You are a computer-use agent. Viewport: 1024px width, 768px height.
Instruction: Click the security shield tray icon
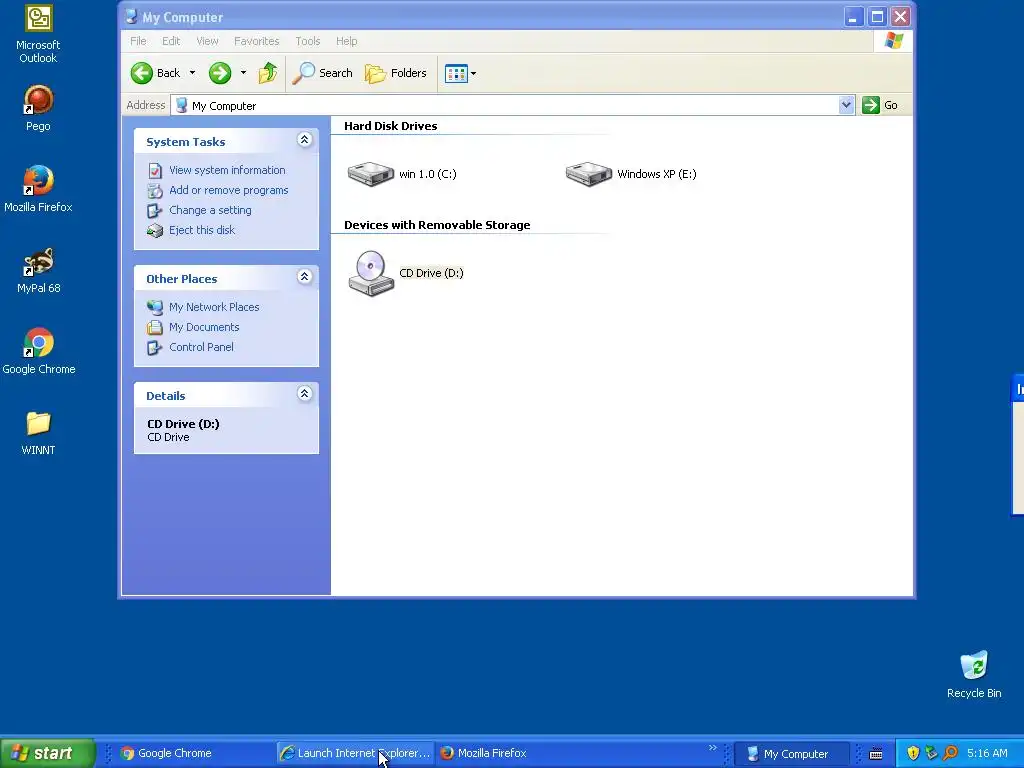point(913,754)
